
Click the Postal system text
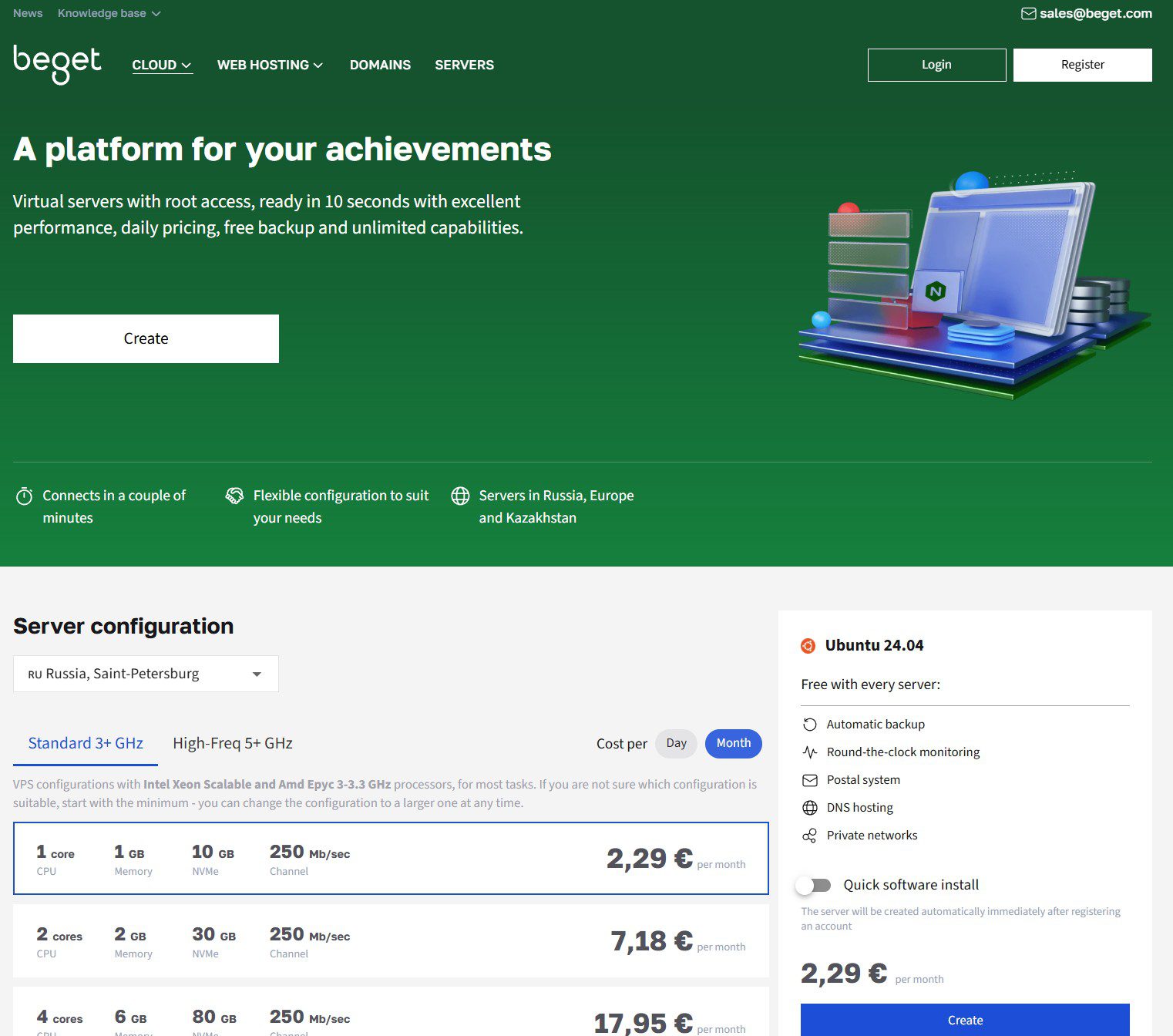click(x=863, y=780)
